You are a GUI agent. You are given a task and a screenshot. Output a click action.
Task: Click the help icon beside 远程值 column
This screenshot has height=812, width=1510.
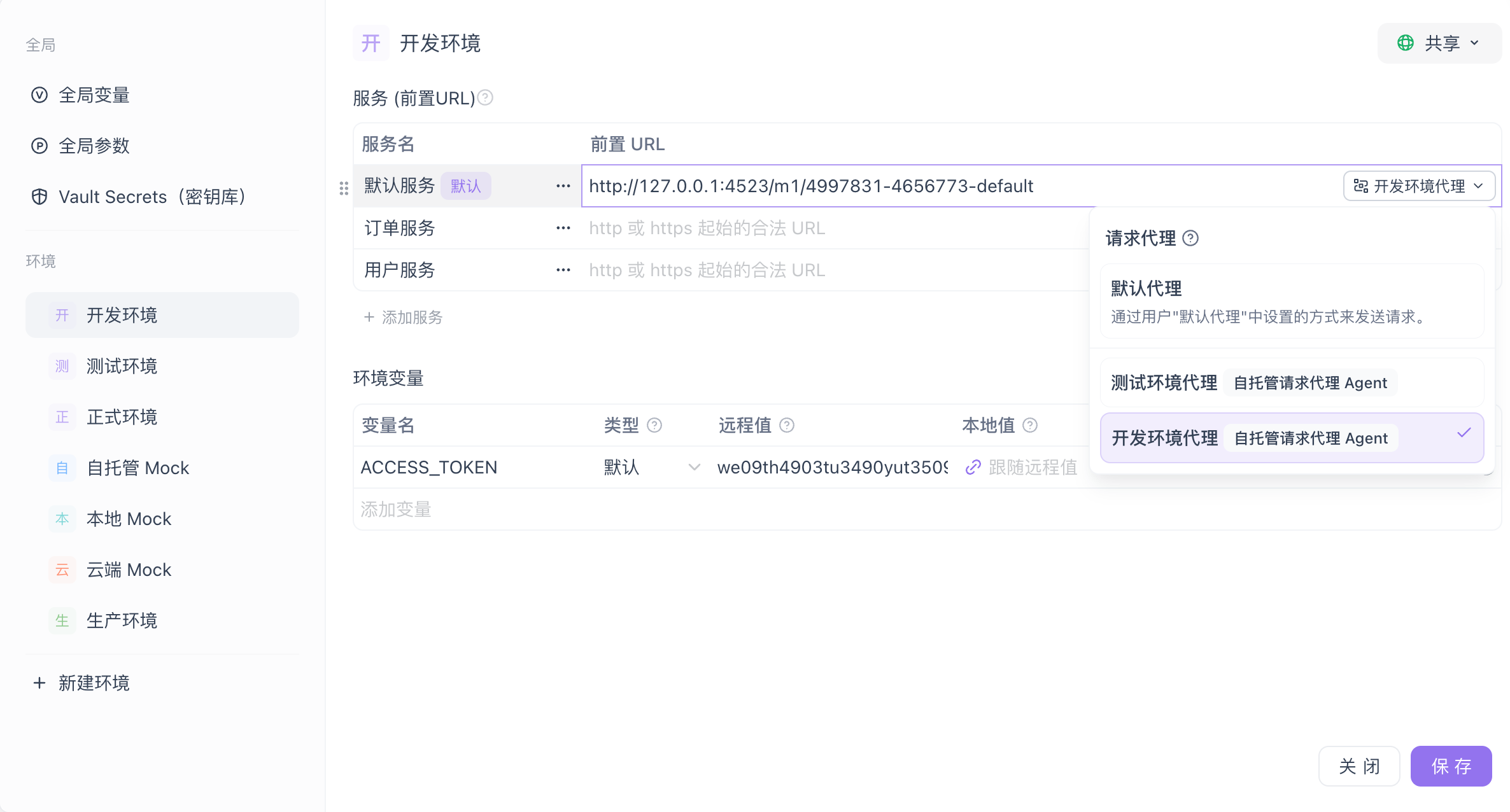[x=787, y=426]
